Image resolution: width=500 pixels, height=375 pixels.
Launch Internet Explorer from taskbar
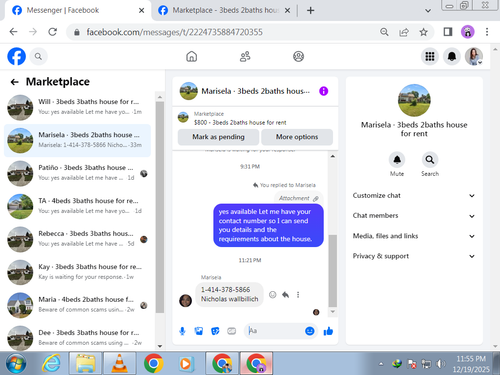[x=51, y=363]
